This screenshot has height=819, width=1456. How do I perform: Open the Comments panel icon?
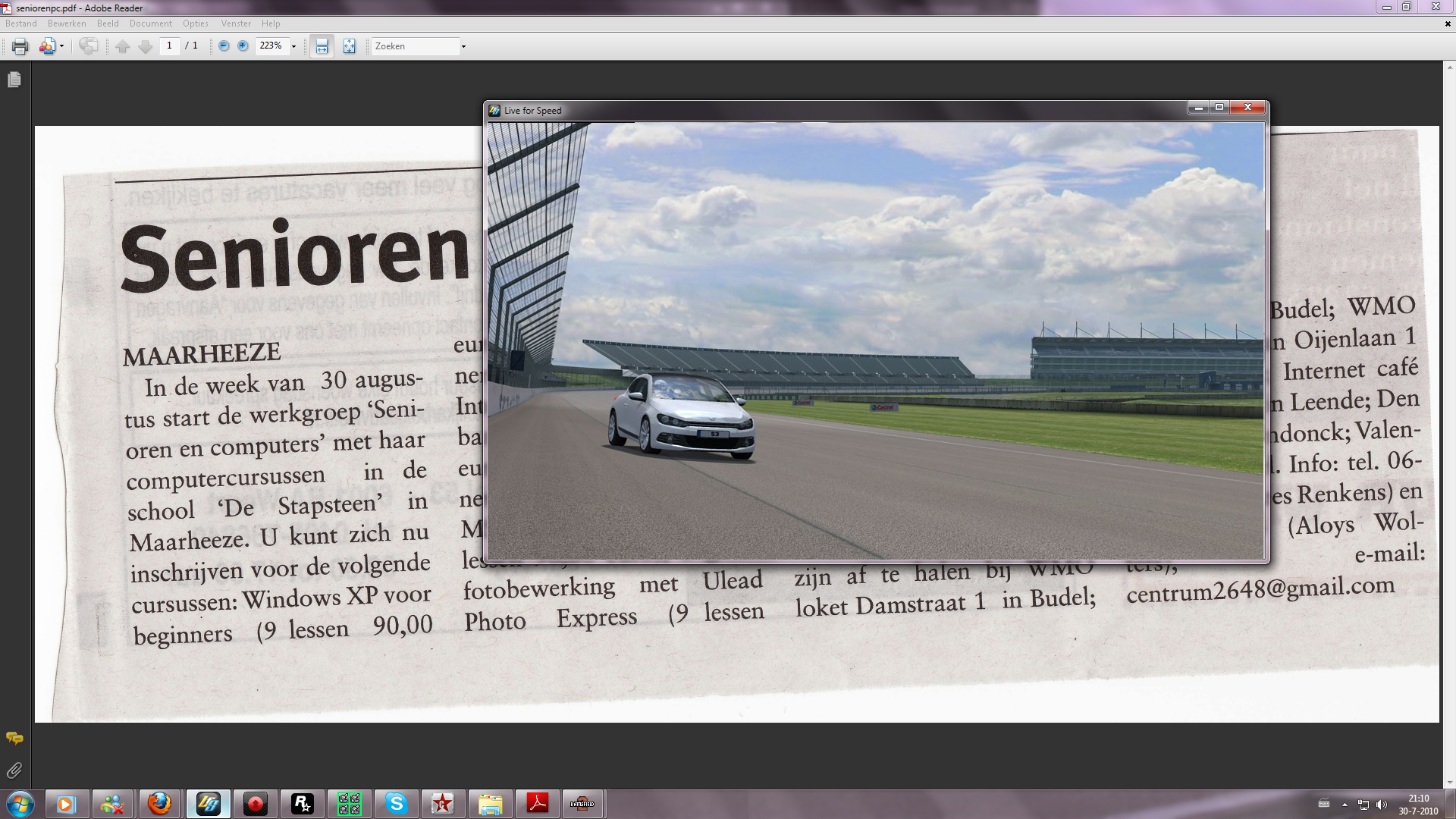(14, 738)
